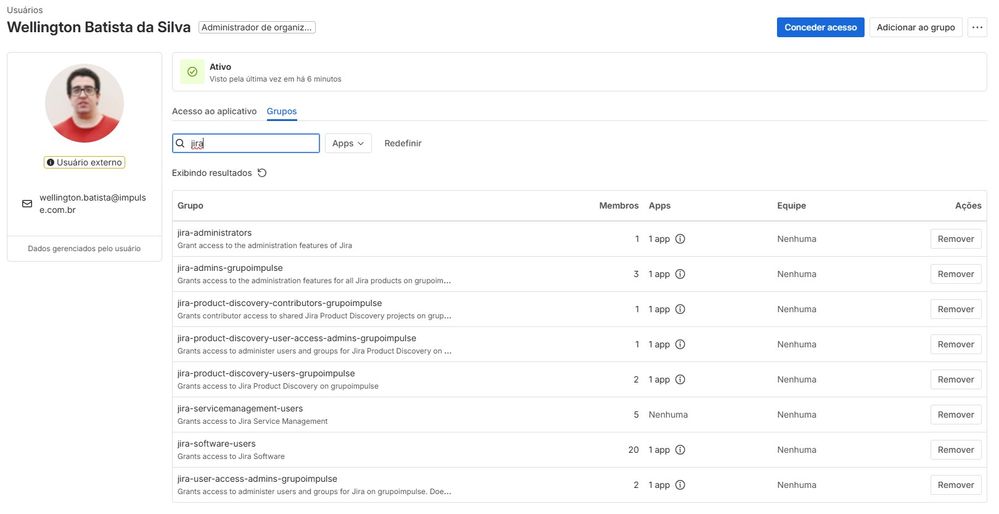Click the Administrador de organiz... badge
This screenshot has height=514, width=999.
(257, 27)
